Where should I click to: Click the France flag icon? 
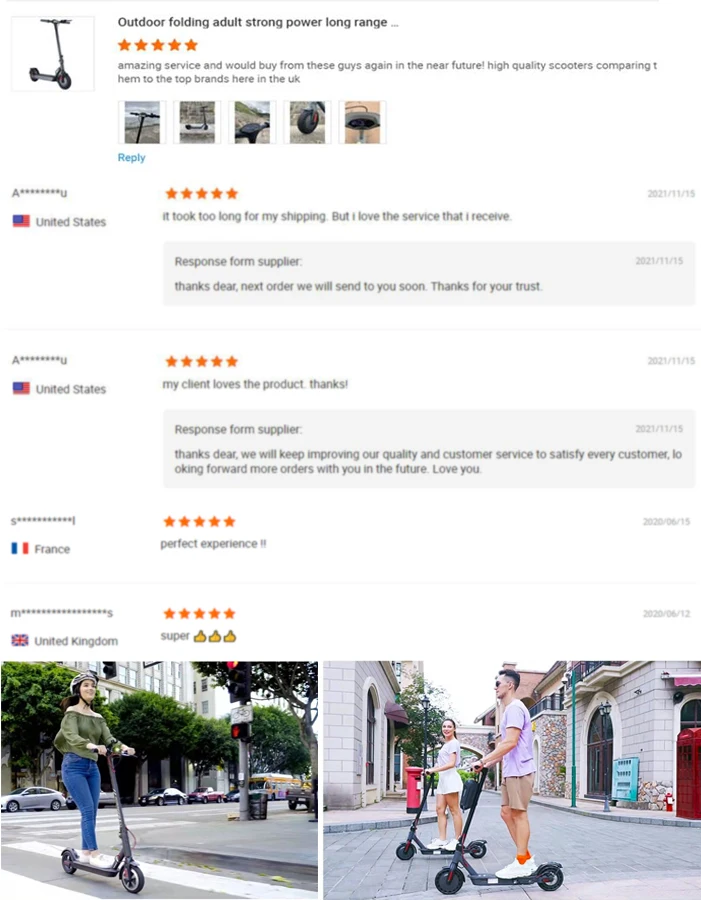(20, 548)
